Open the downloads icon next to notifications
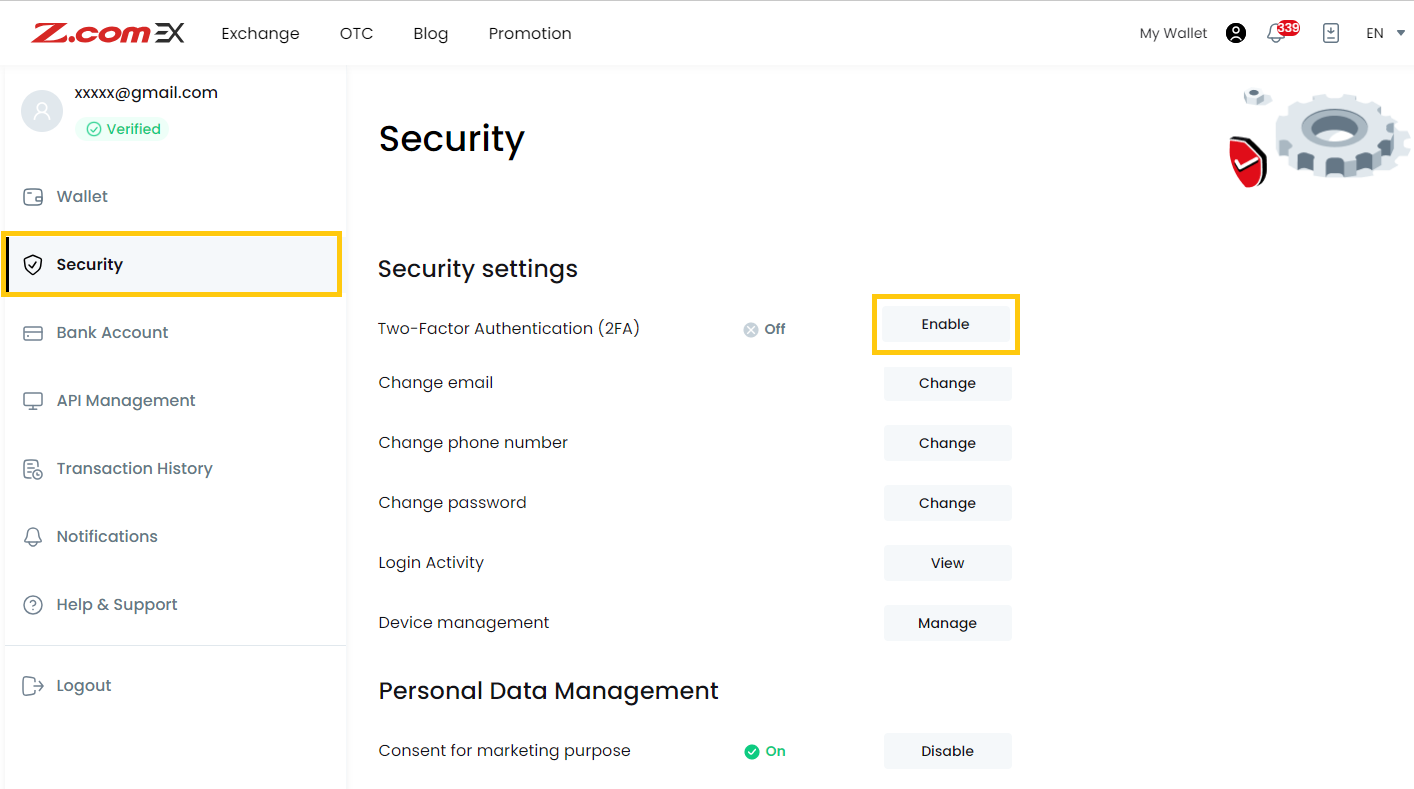Image resolution: width=1414 pixels, height=789 pixels. [x=1331, y=33]
